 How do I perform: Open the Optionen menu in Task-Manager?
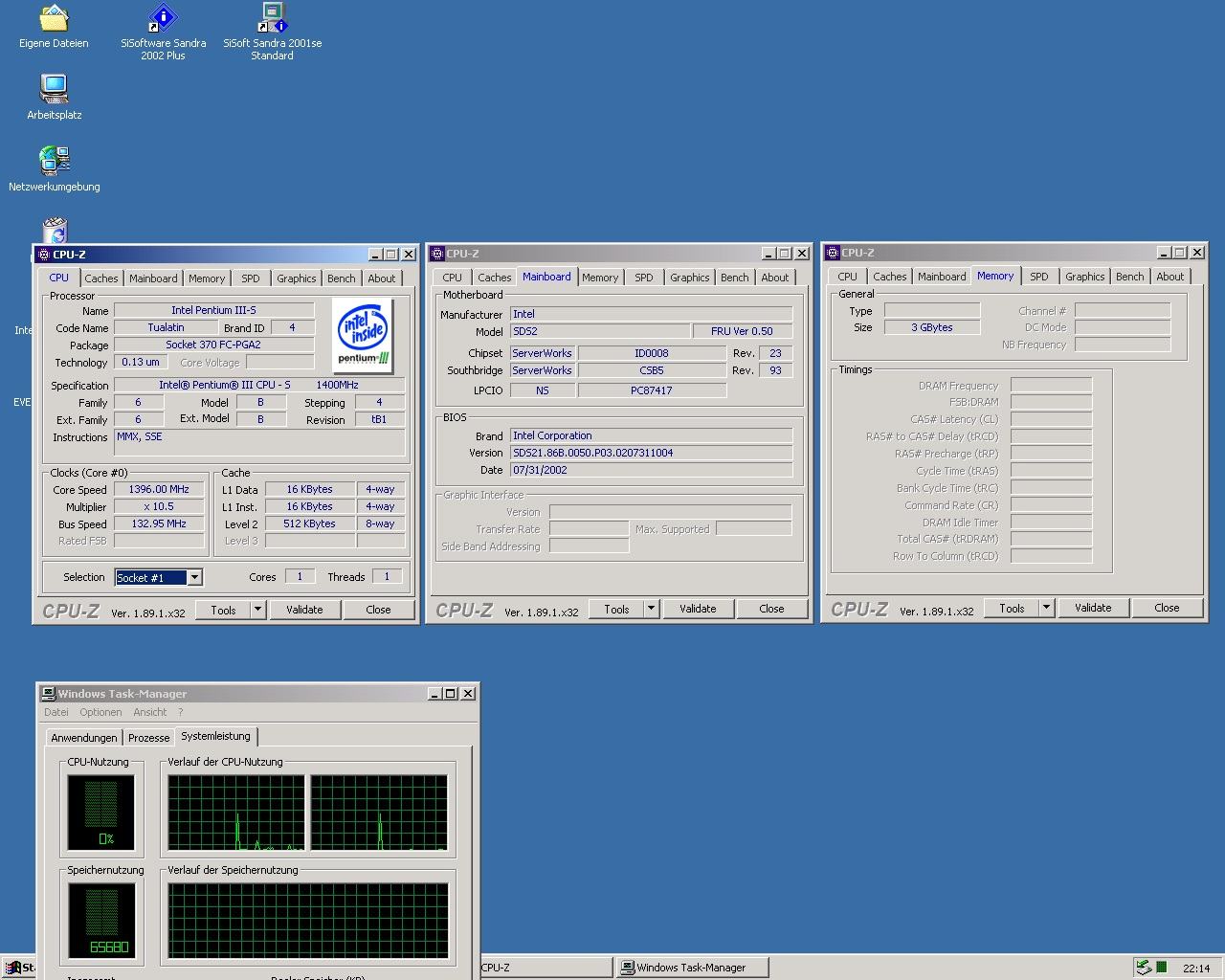(100, 712)
